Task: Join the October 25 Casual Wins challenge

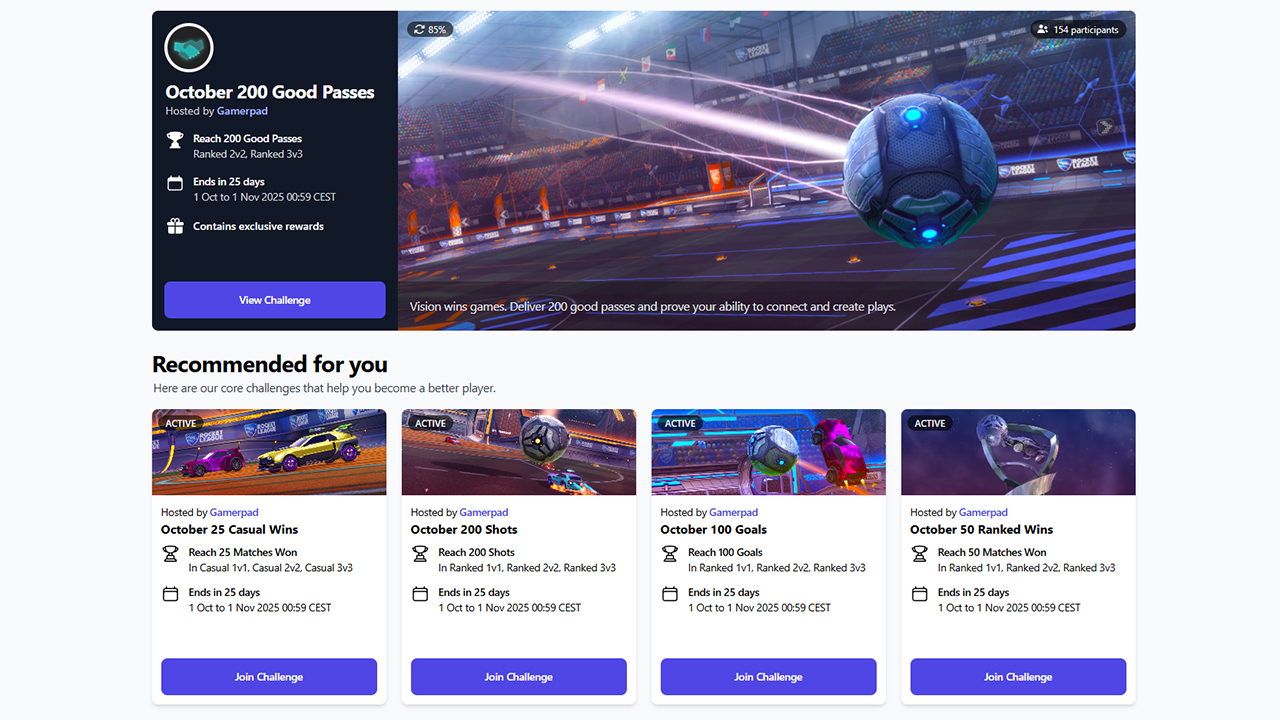Action: pos(269,677)
